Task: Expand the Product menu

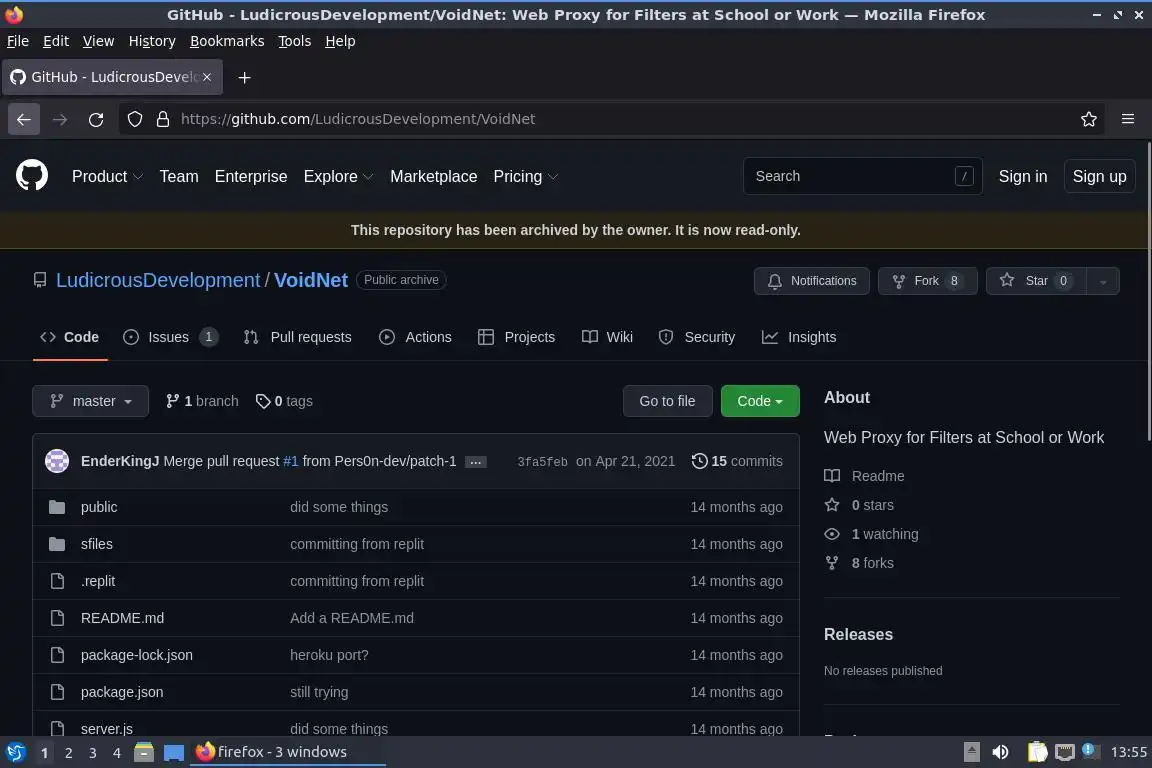Action: [x=107, y=176]
